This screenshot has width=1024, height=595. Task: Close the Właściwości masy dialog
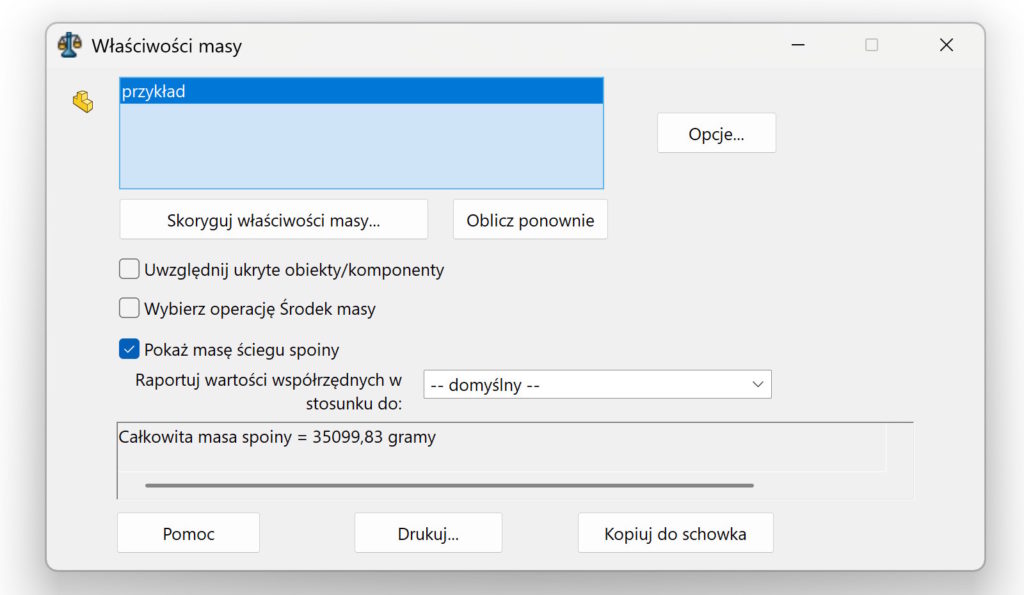(946, 45)
